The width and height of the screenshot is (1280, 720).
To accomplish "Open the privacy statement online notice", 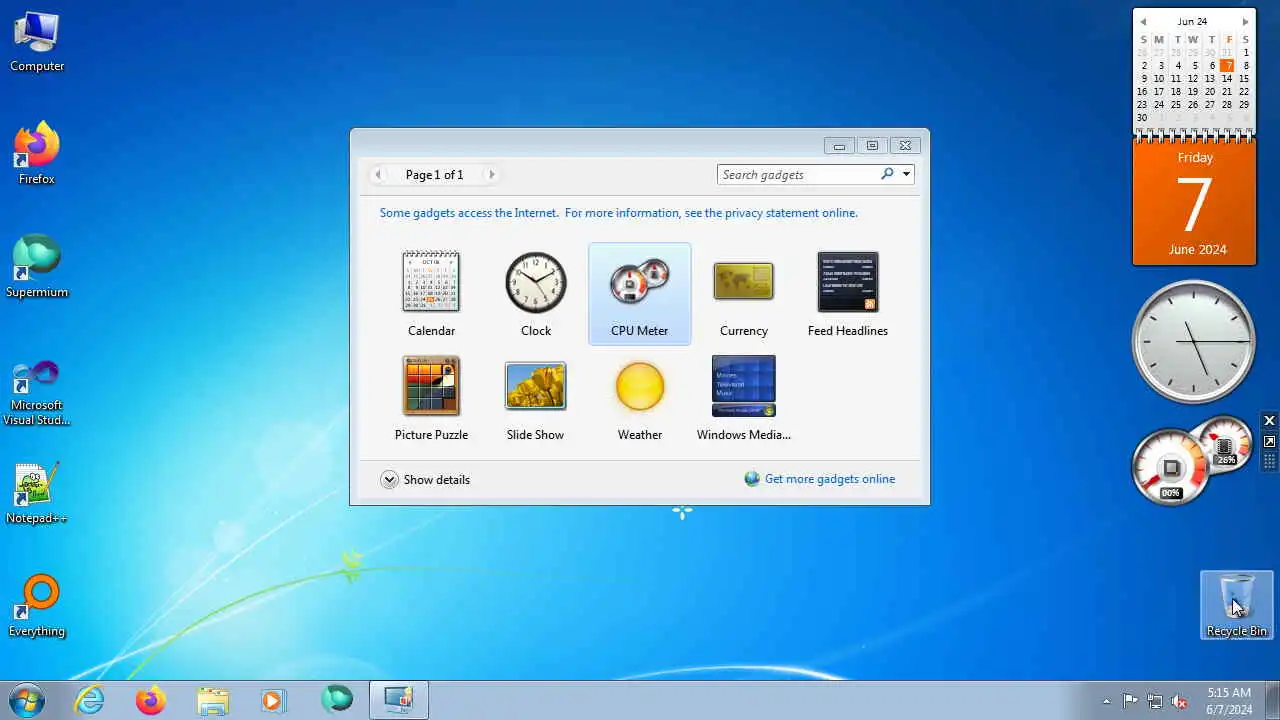I will tap(618, 213).
